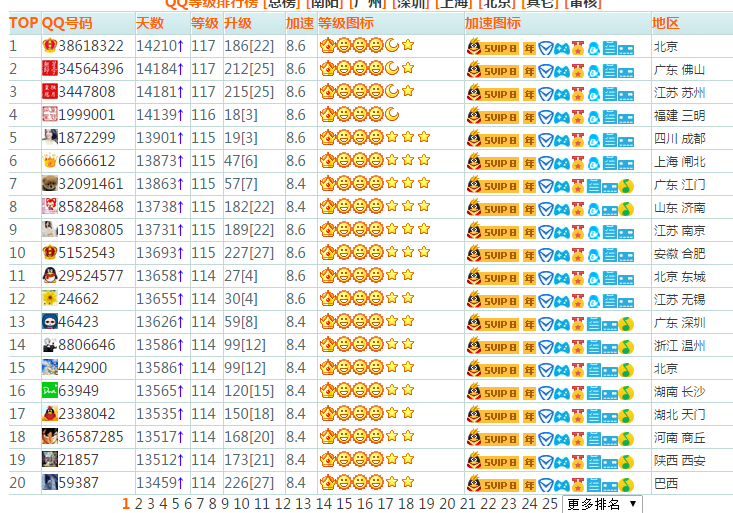Click the blue face avatar beside 46423
This screenshot has width=733, height=513.
(x=49, y=322)
